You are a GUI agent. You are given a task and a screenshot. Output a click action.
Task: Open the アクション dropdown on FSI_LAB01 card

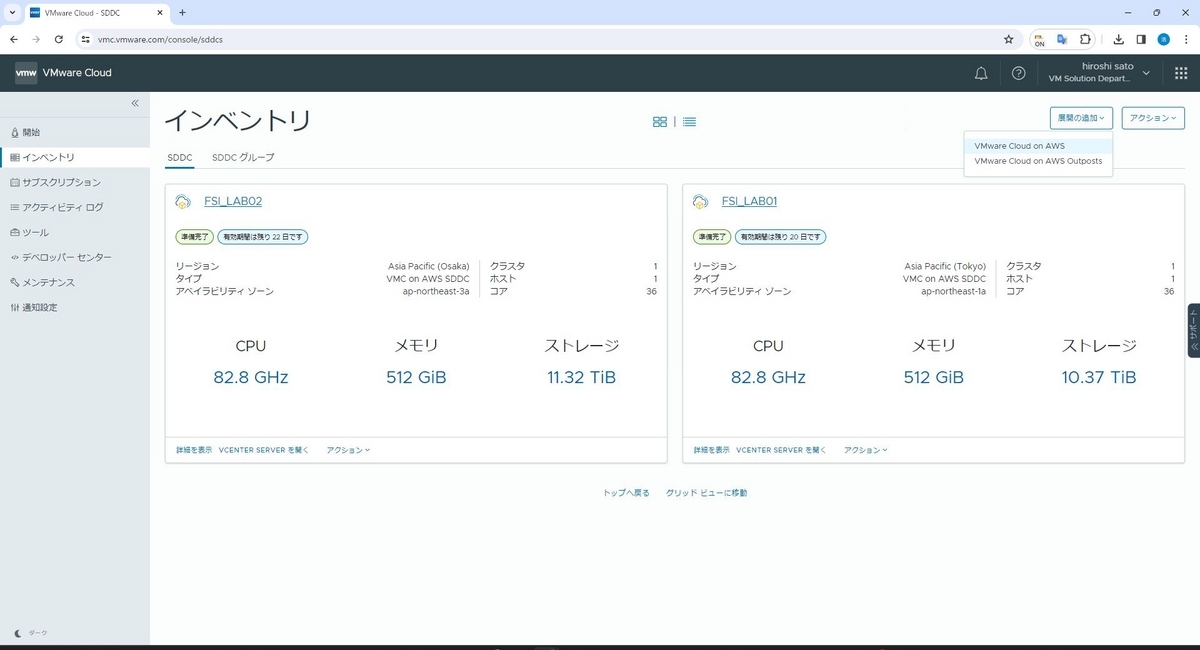(866, 450)
